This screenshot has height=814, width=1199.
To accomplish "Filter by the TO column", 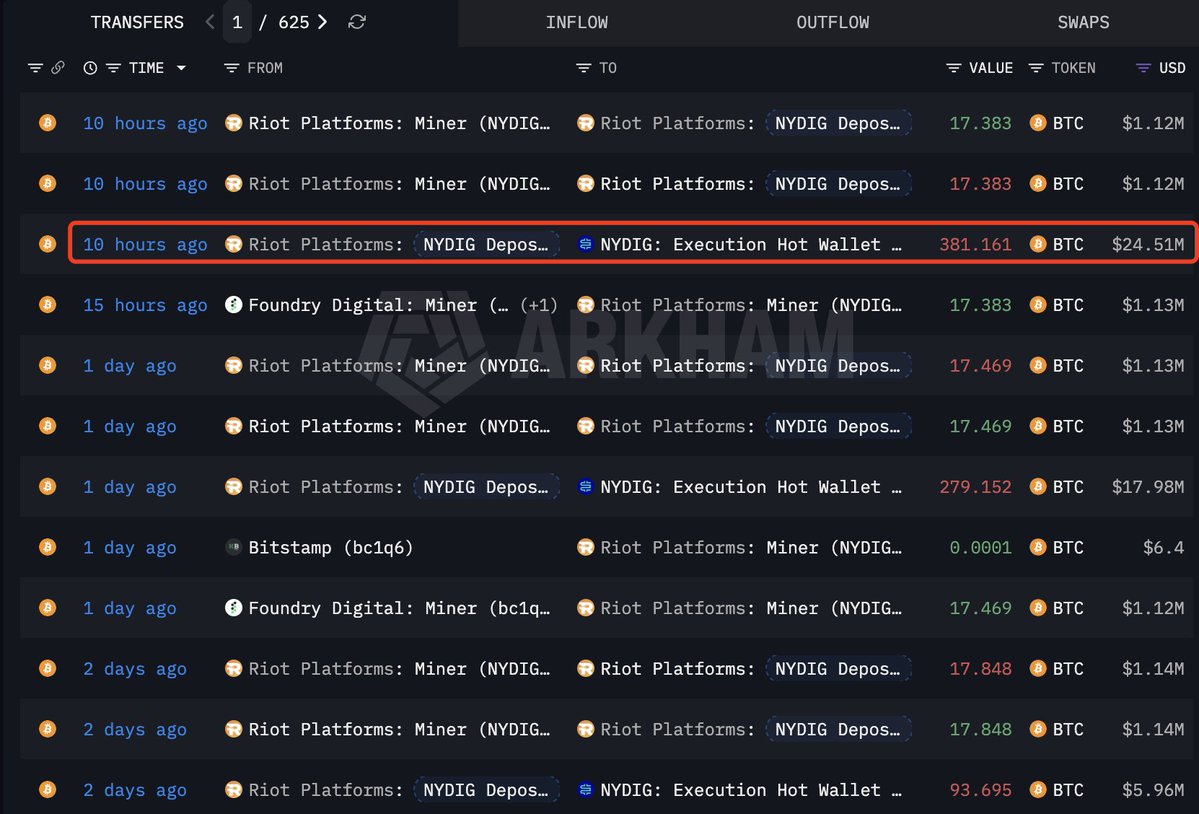I will click(x=583, y=68).
